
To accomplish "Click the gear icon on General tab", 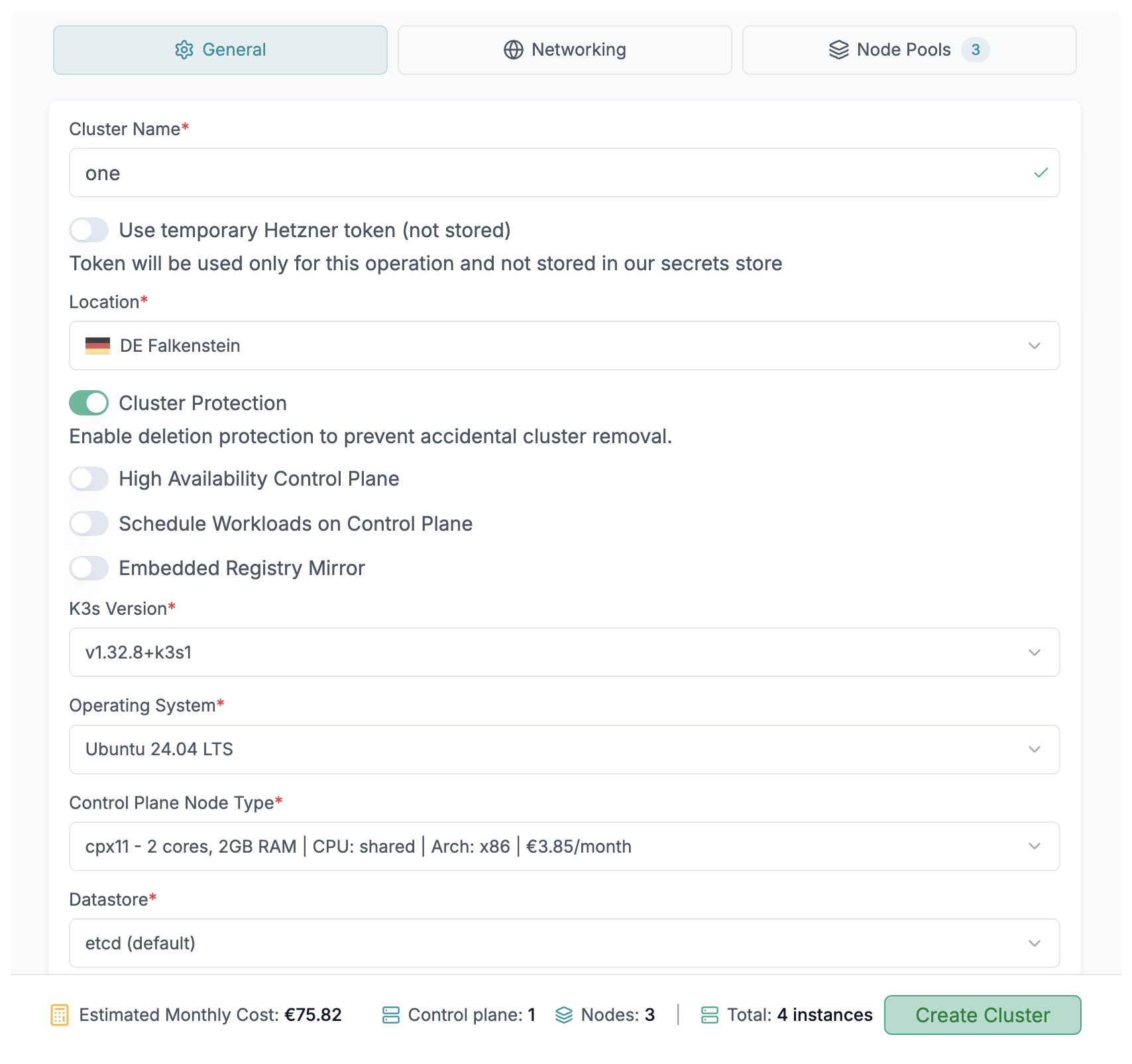I will click(x=184, y=50).
